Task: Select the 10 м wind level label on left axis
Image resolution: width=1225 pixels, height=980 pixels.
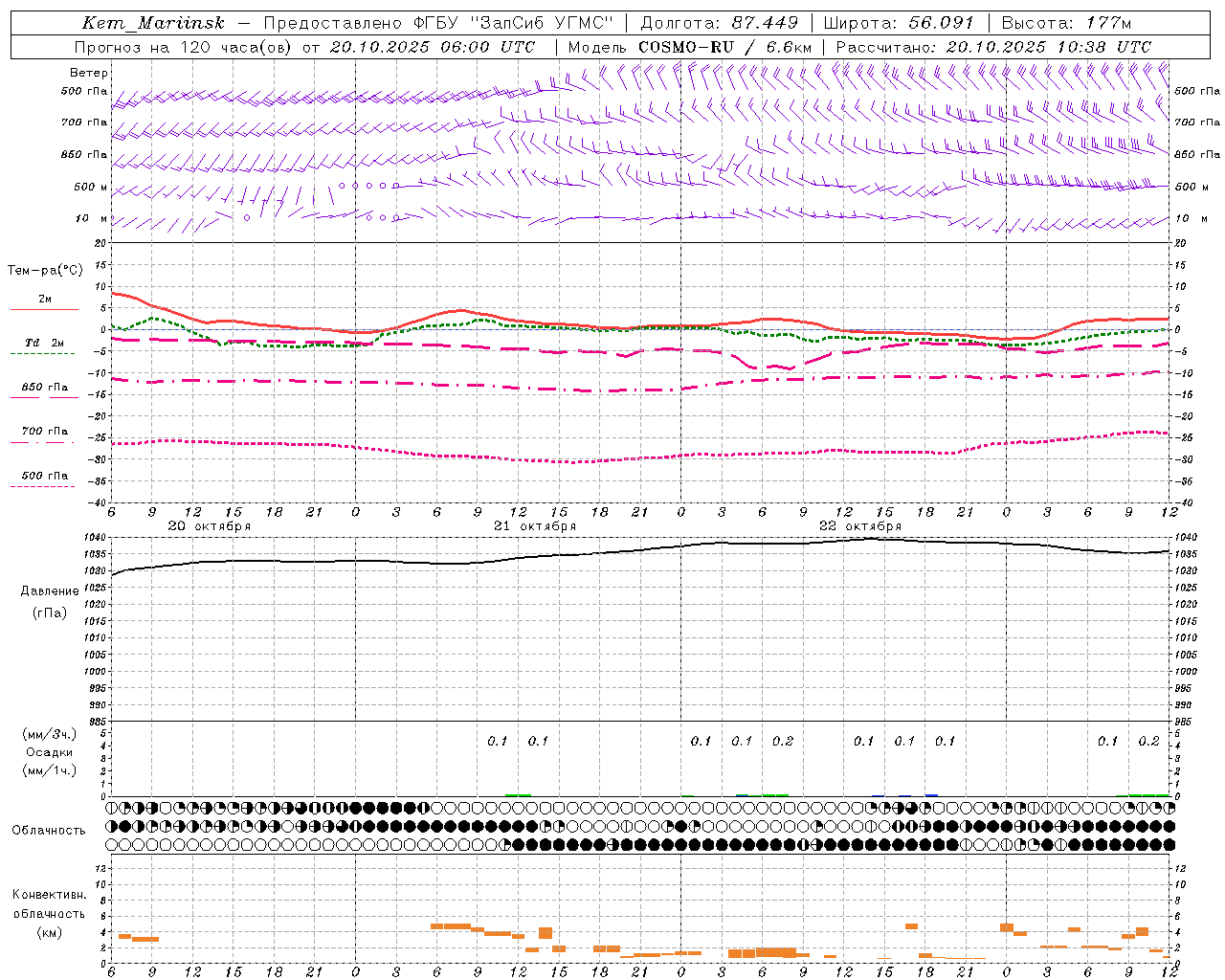Action: (x=92, y=219)
